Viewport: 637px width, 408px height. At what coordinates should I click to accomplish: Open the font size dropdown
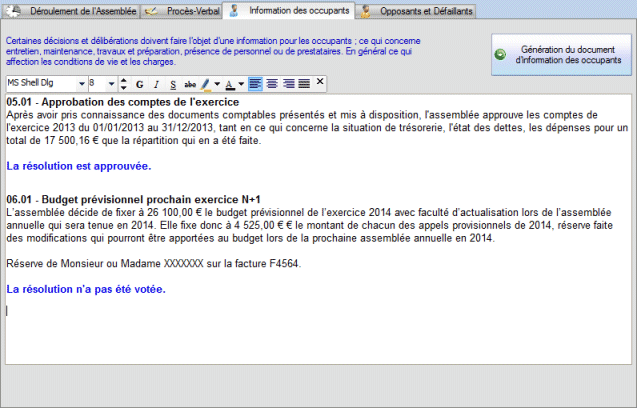click(x=111, y=84)
